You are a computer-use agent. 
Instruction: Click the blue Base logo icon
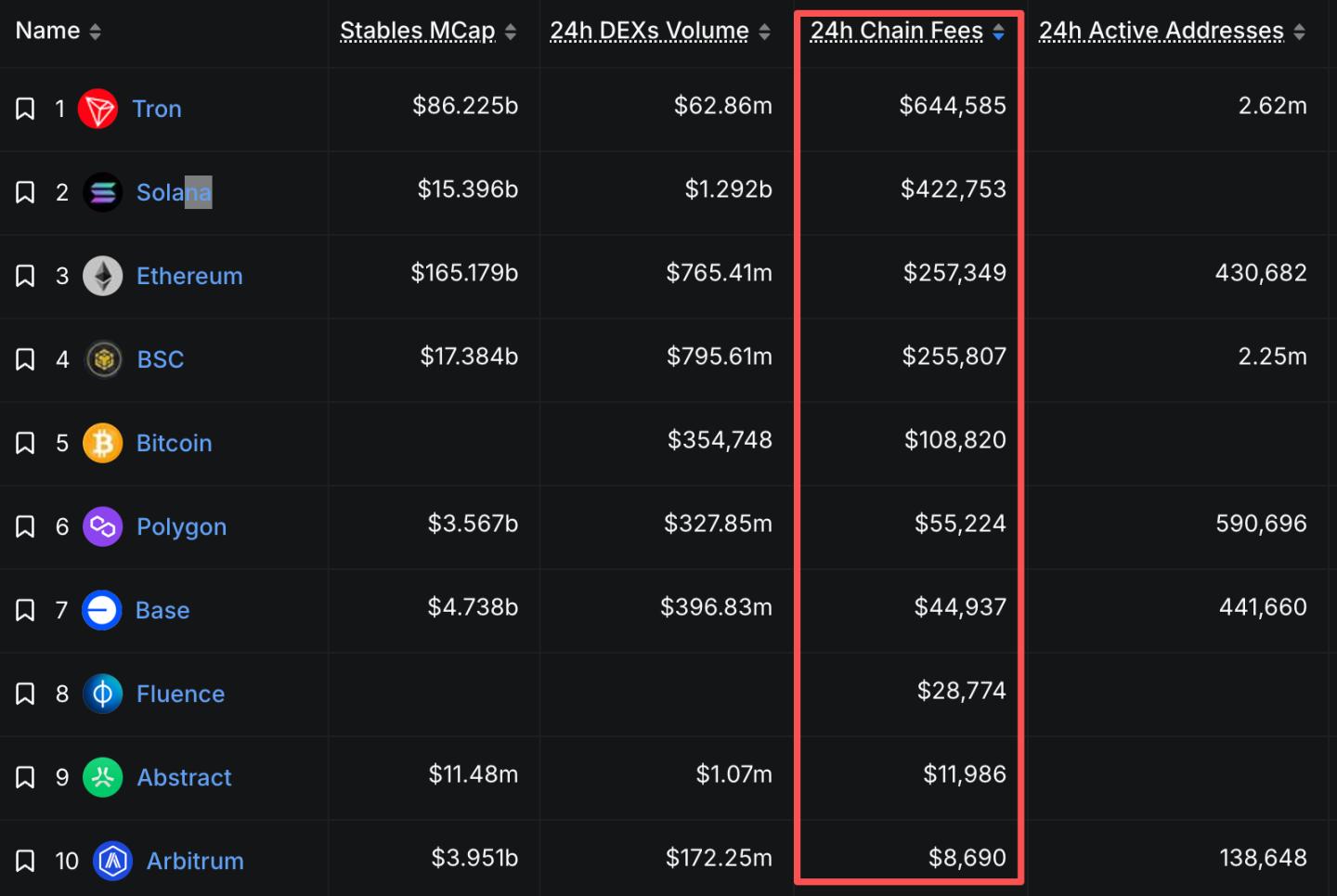102,610
